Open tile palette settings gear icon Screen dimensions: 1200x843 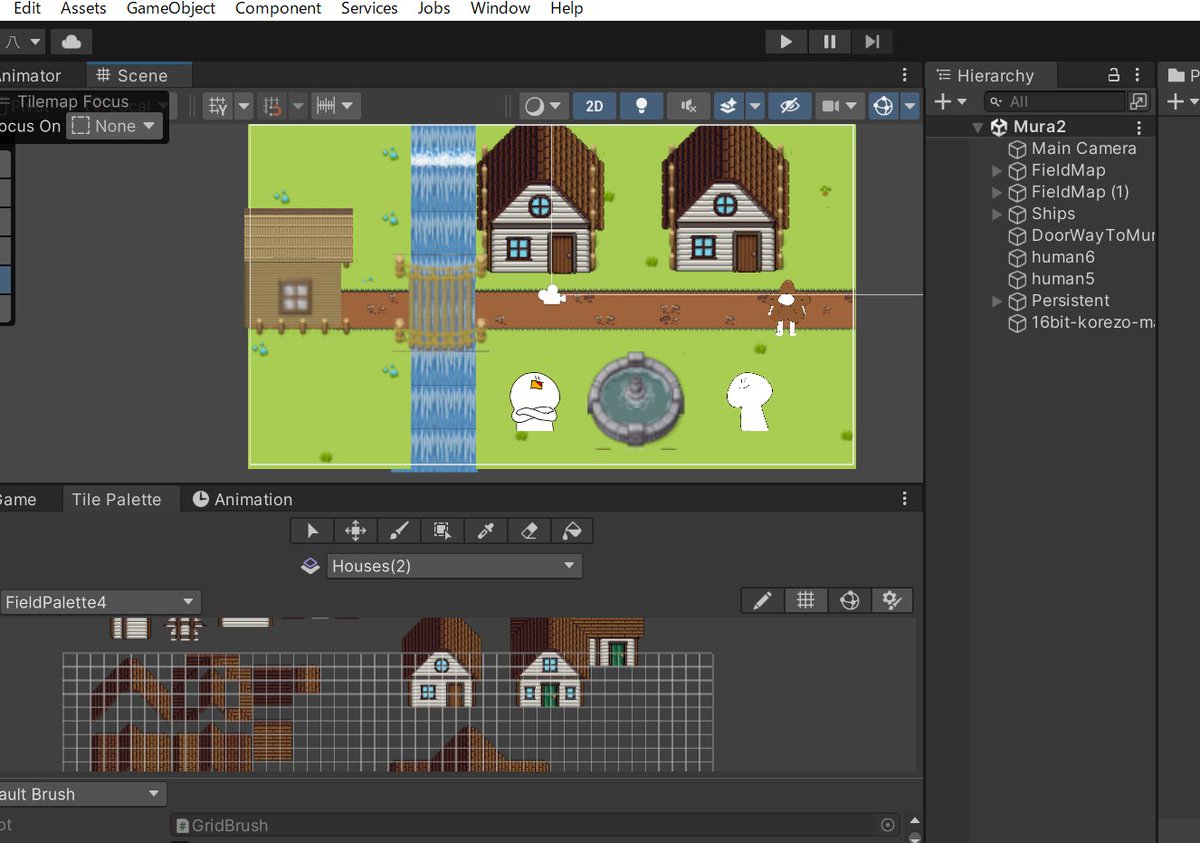pyautogui.click(x=892, y=600)
